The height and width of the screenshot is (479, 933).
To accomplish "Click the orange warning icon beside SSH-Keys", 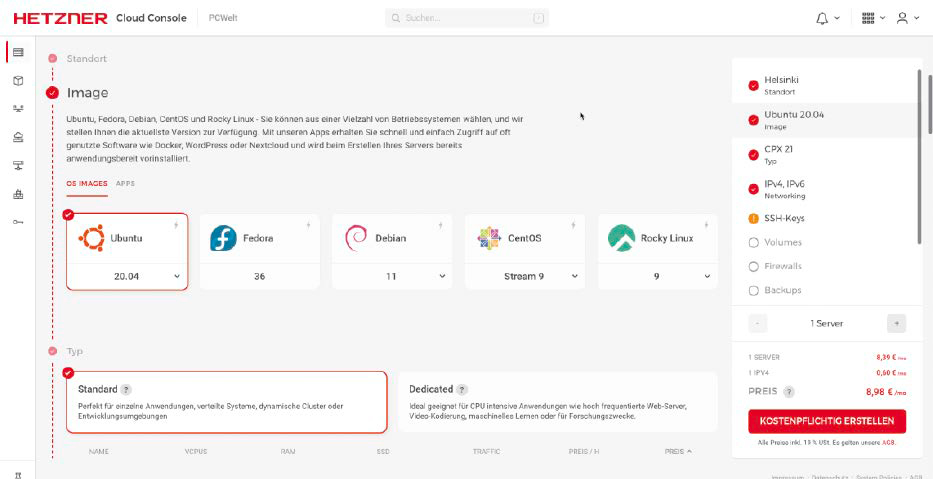I will (x=753, y=219).
